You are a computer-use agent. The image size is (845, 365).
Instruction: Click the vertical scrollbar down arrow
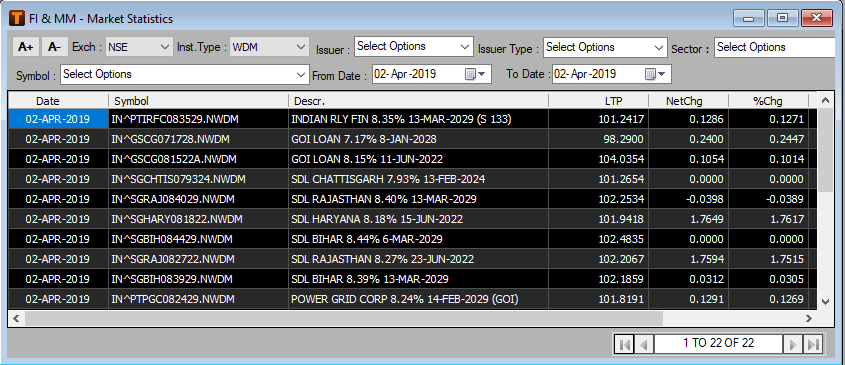pos(825,302)
